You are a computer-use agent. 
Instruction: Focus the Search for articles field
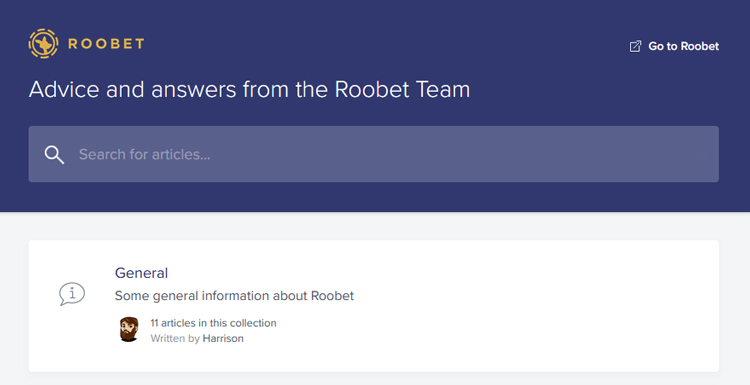[x=374, y=154]
